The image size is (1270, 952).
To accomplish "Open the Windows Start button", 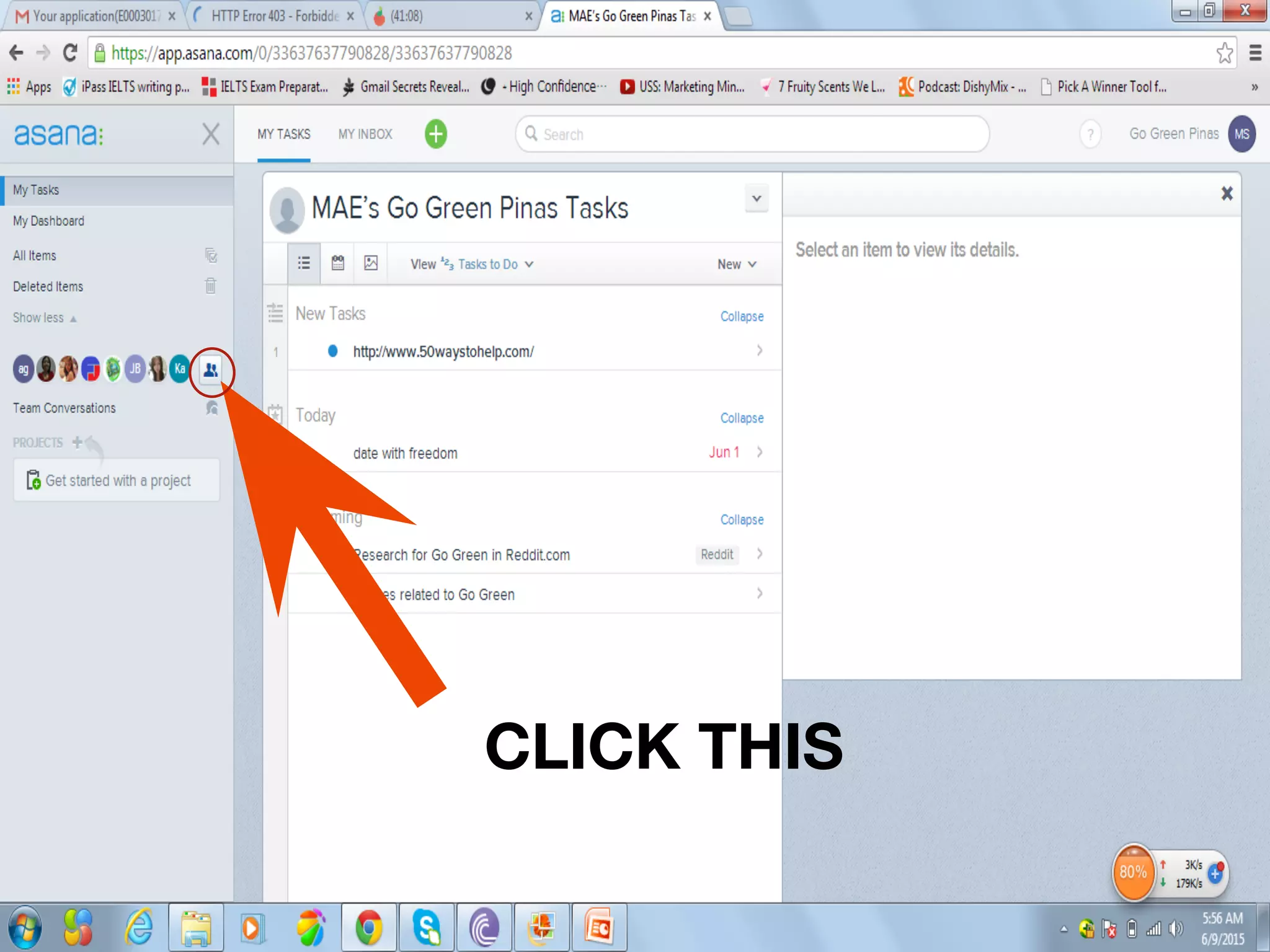I will pos(25,928).
